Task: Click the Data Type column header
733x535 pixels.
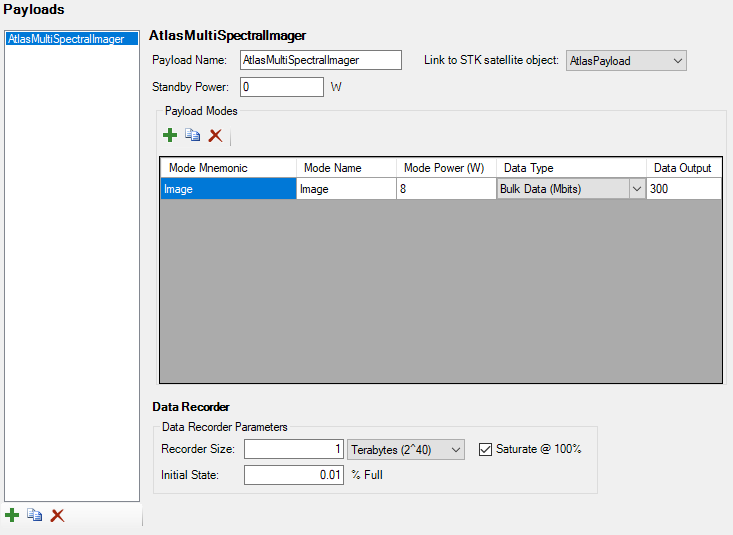Action: coord(570,168)
